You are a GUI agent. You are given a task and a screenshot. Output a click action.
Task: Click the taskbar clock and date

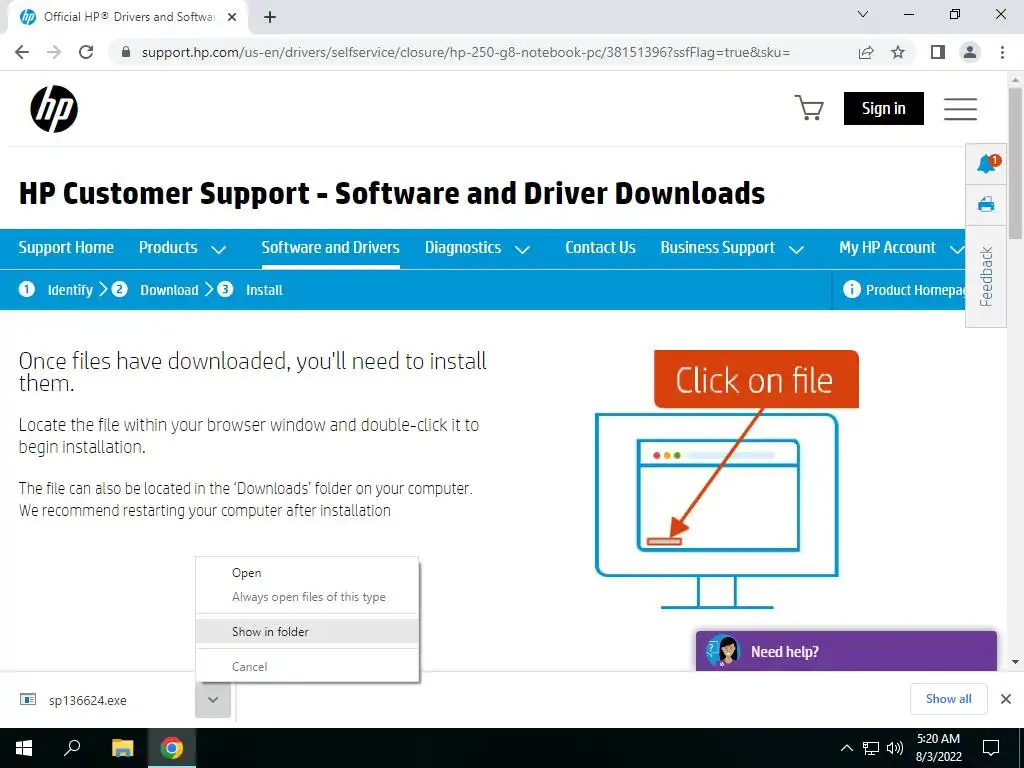938,748
